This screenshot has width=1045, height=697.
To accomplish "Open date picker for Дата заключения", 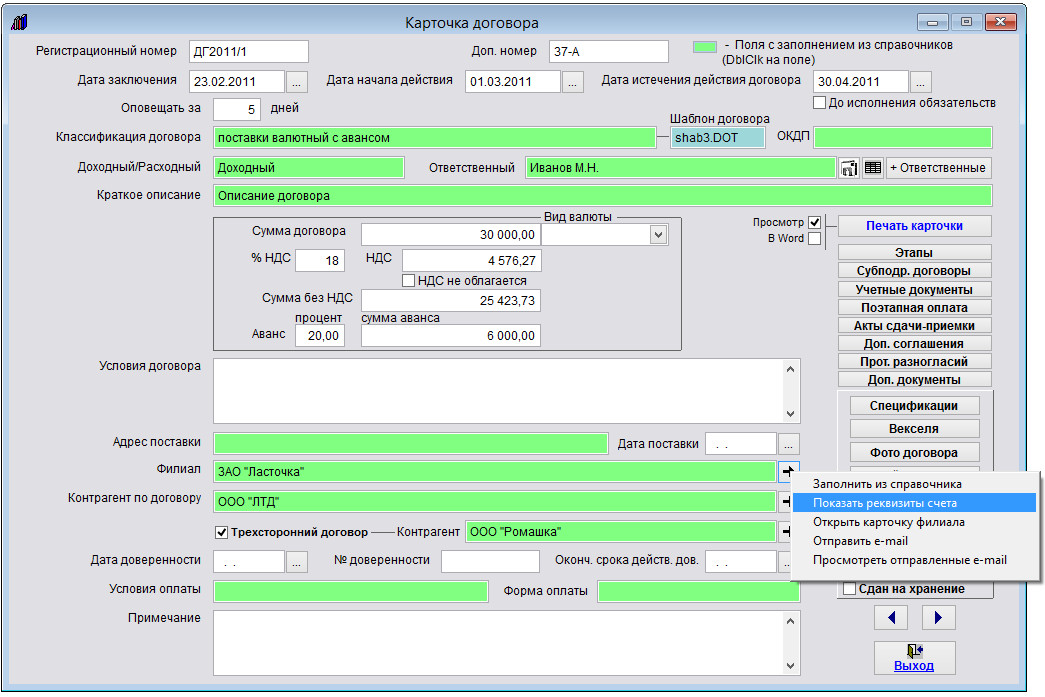I will 299,82.
